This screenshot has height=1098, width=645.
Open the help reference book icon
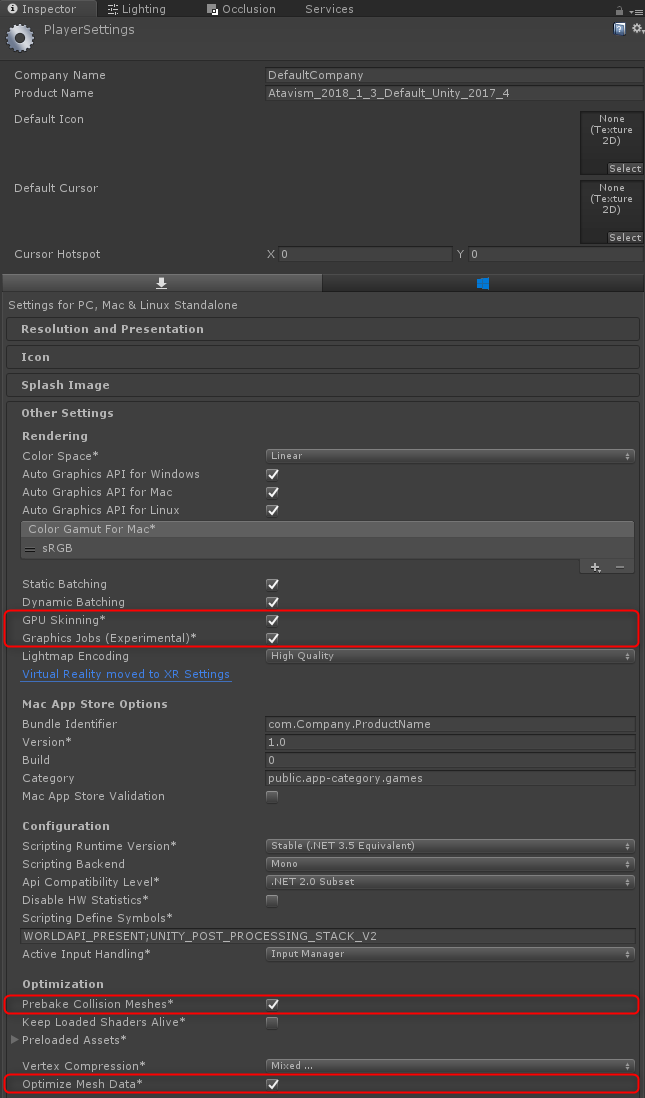[x=620, y=29]
